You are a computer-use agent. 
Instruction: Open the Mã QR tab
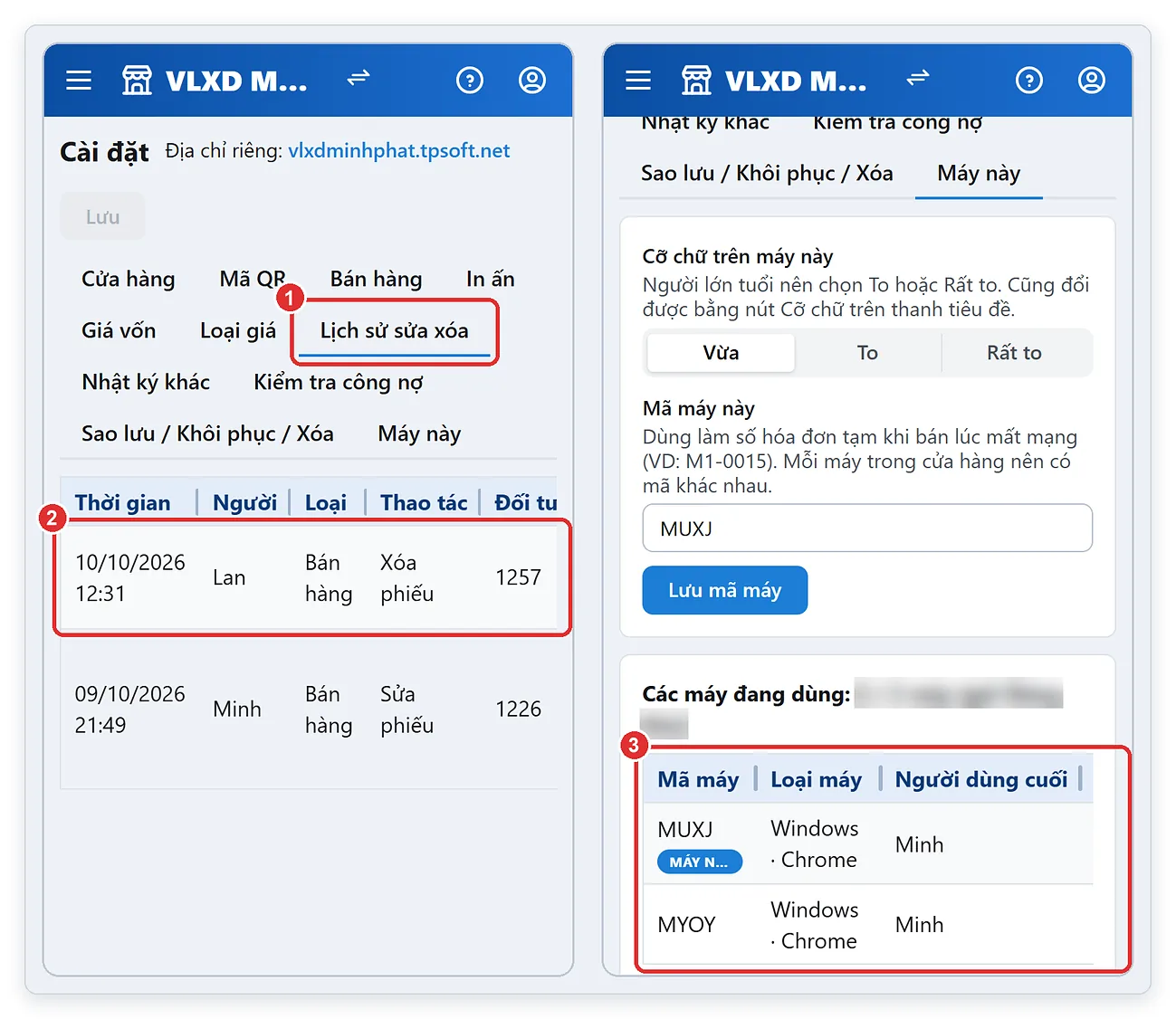coord(253,279)
